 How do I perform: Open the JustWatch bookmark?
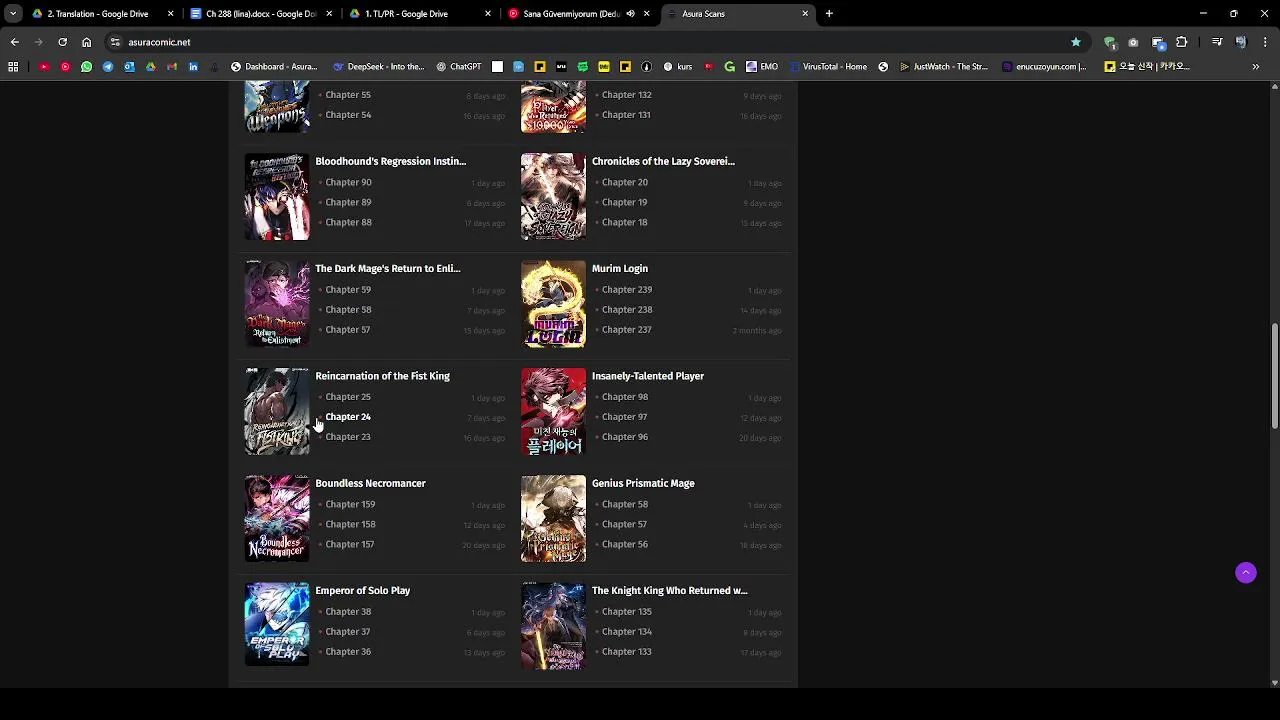click(944, 67)
